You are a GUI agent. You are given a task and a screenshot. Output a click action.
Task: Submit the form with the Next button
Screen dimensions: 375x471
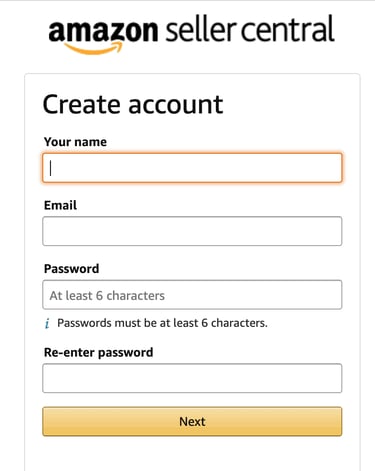[192, 421]
